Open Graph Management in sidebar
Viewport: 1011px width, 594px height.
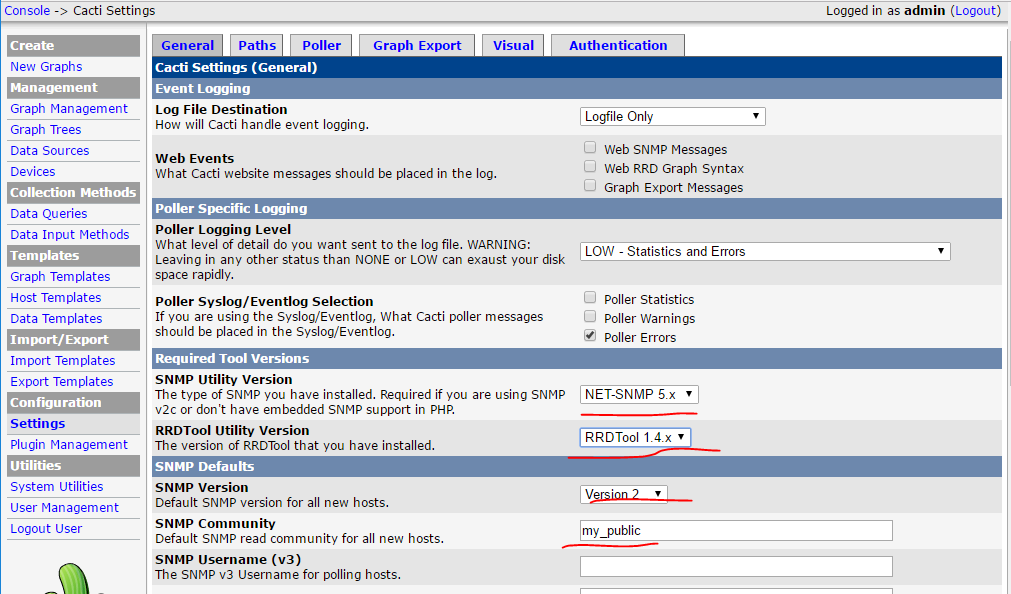pyautogui.click(x=69, y=108)
